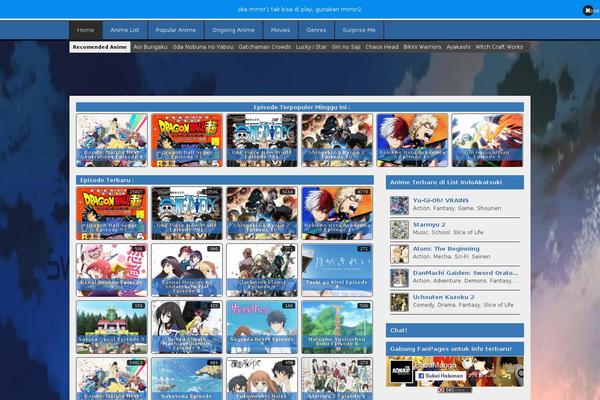600x400 pixels.
Task: Open the Chat! panel header
Action: [x=455, y=330]
